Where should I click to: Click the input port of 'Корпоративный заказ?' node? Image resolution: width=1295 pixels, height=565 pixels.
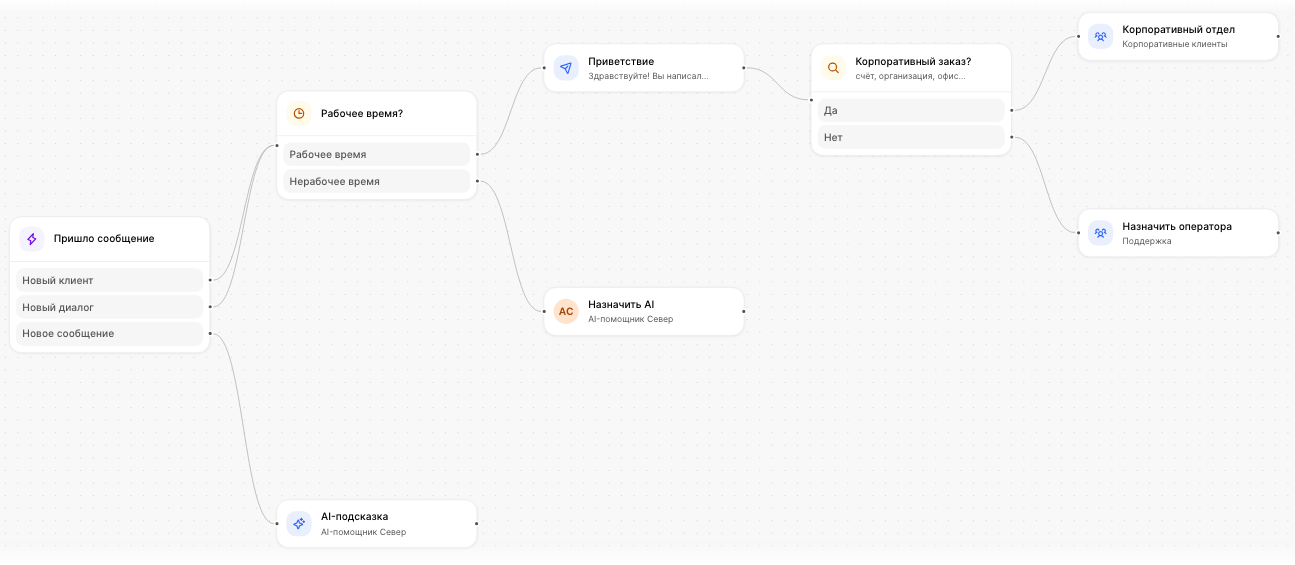tap(811, 99)
